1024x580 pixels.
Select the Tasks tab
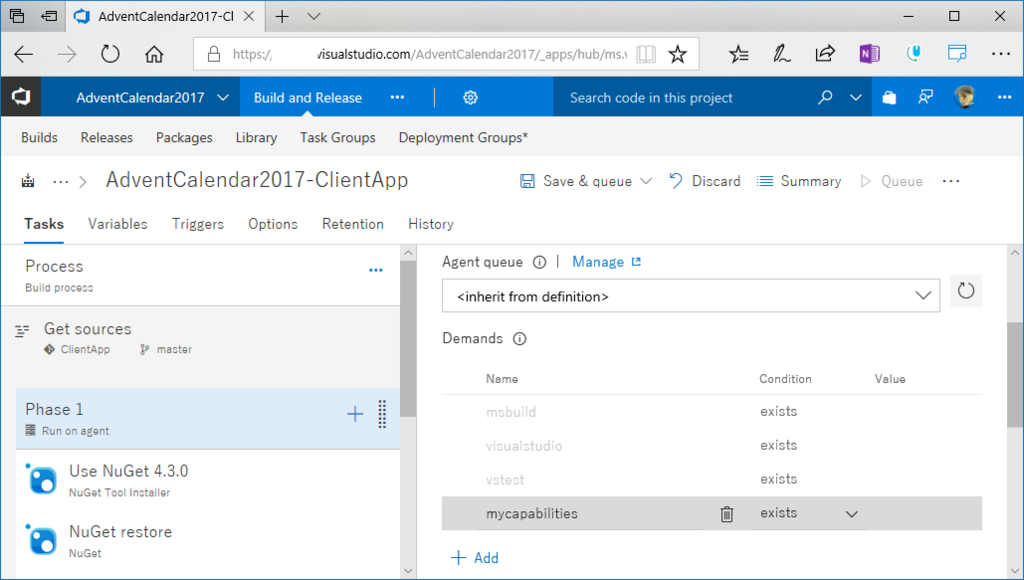point(44,224)
